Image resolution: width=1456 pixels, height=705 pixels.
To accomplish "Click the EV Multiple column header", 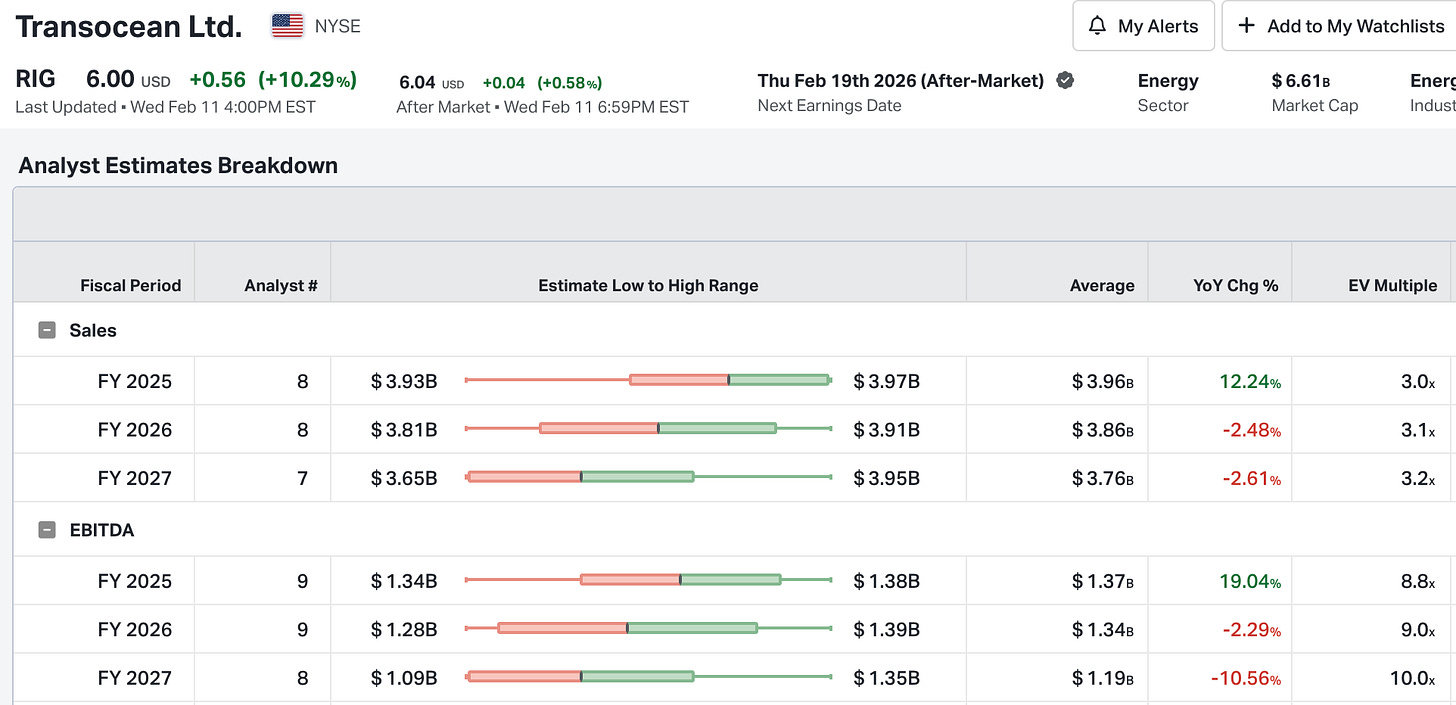I will click(x=1392, y=285).
